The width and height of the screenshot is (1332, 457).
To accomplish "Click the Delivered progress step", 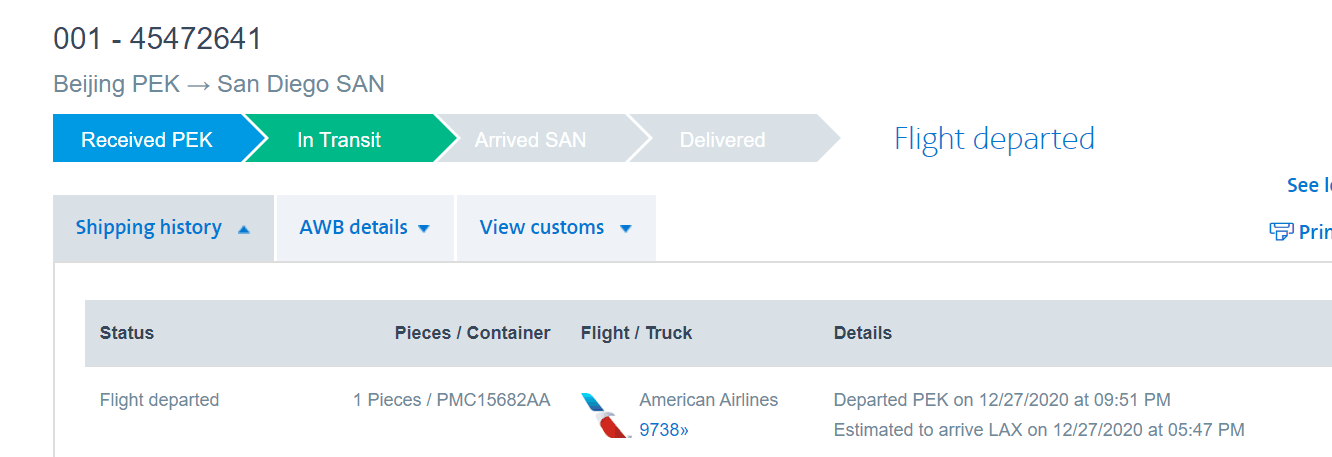I will [722, 140].
